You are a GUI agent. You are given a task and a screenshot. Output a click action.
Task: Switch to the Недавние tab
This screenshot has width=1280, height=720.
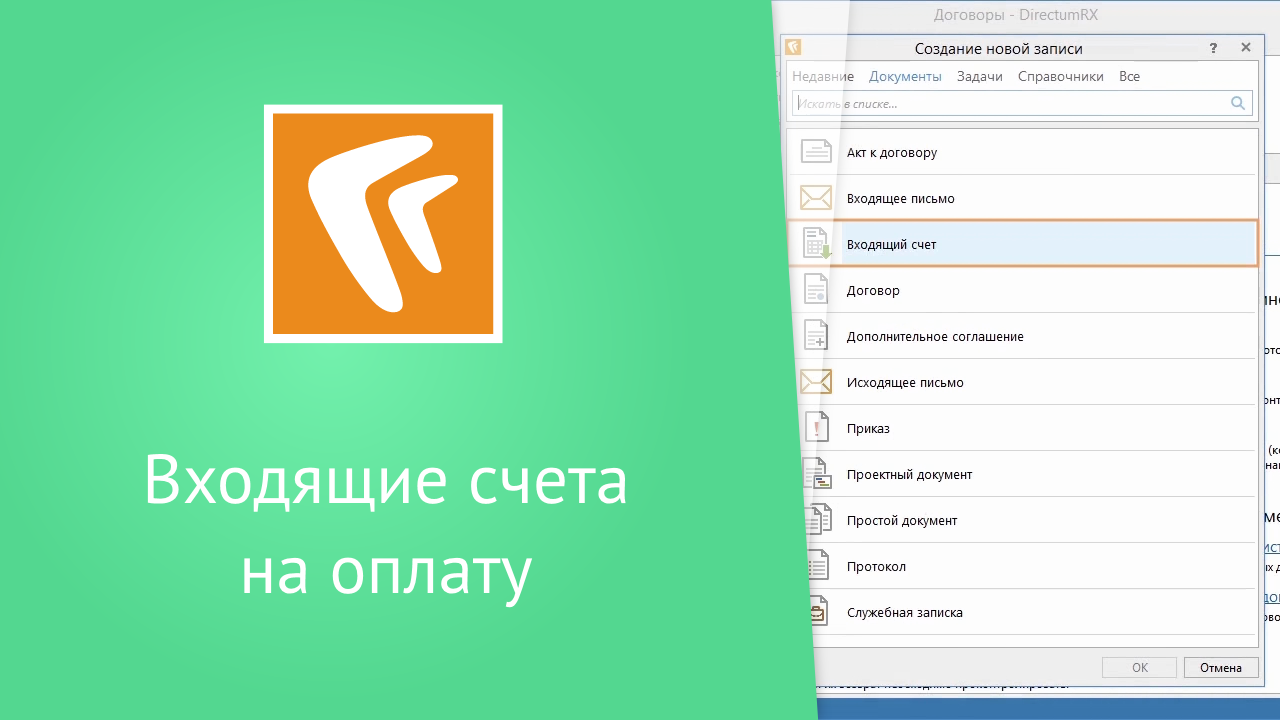(823, 76)
